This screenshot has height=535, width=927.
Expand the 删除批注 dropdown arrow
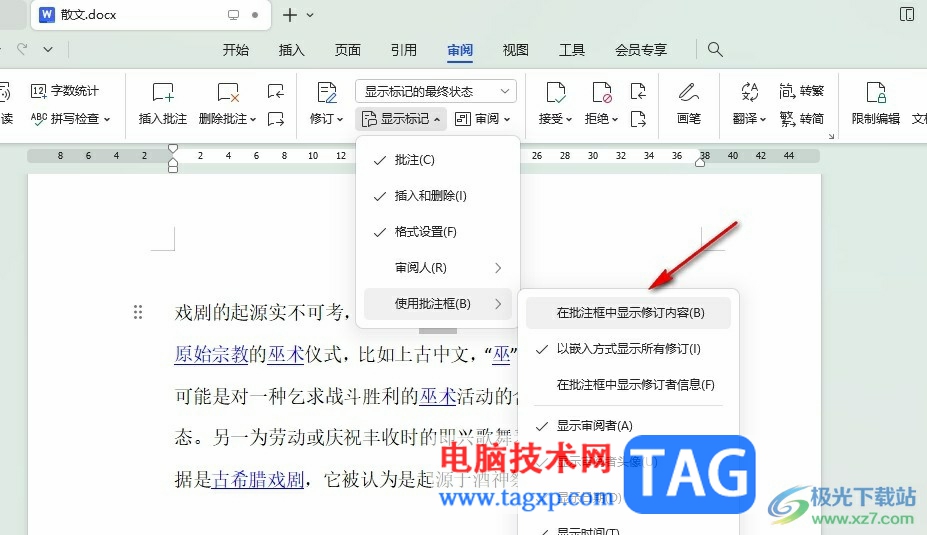click(x=252, y=120)
